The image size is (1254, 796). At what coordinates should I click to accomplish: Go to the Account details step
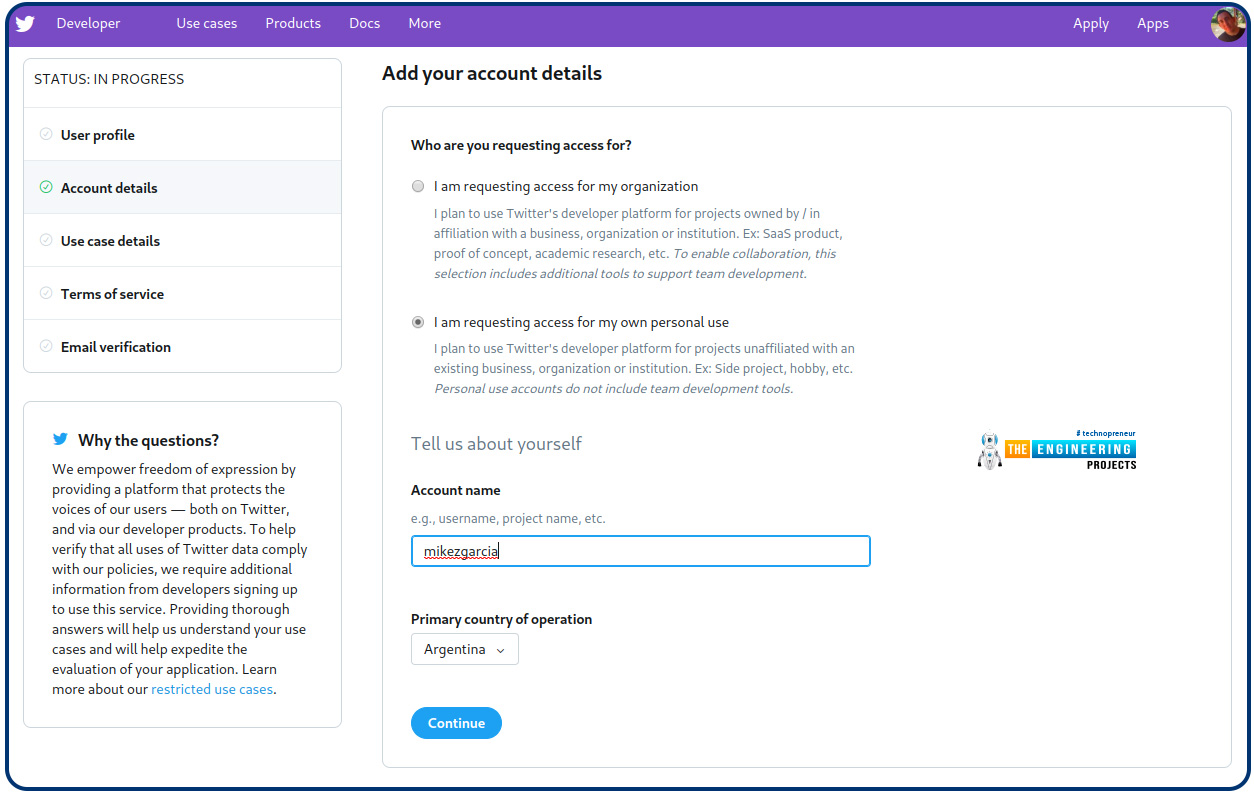[182, 188]
